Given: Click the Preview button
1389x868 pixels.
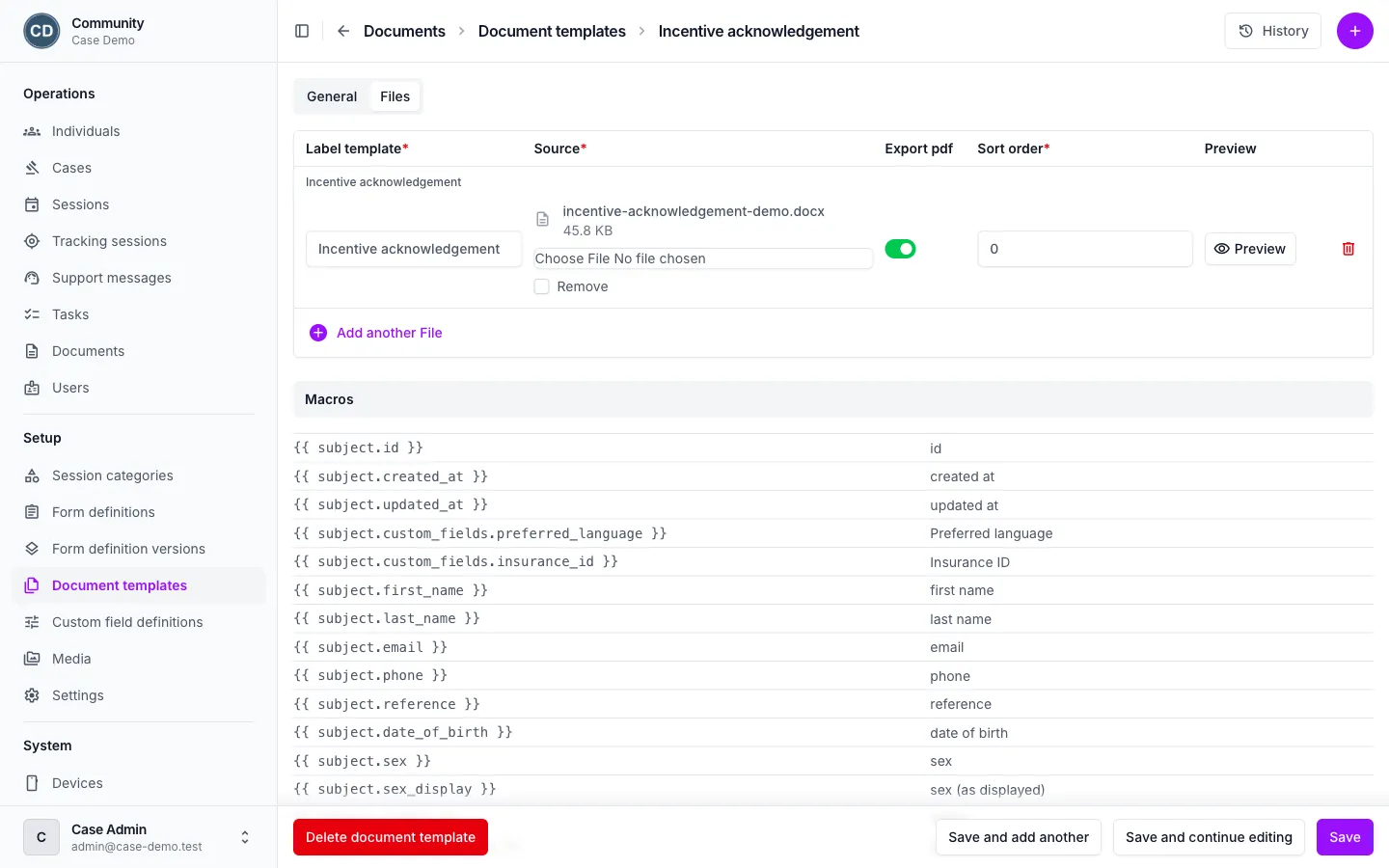Looking at the screenshot, I should point(1250,249).
